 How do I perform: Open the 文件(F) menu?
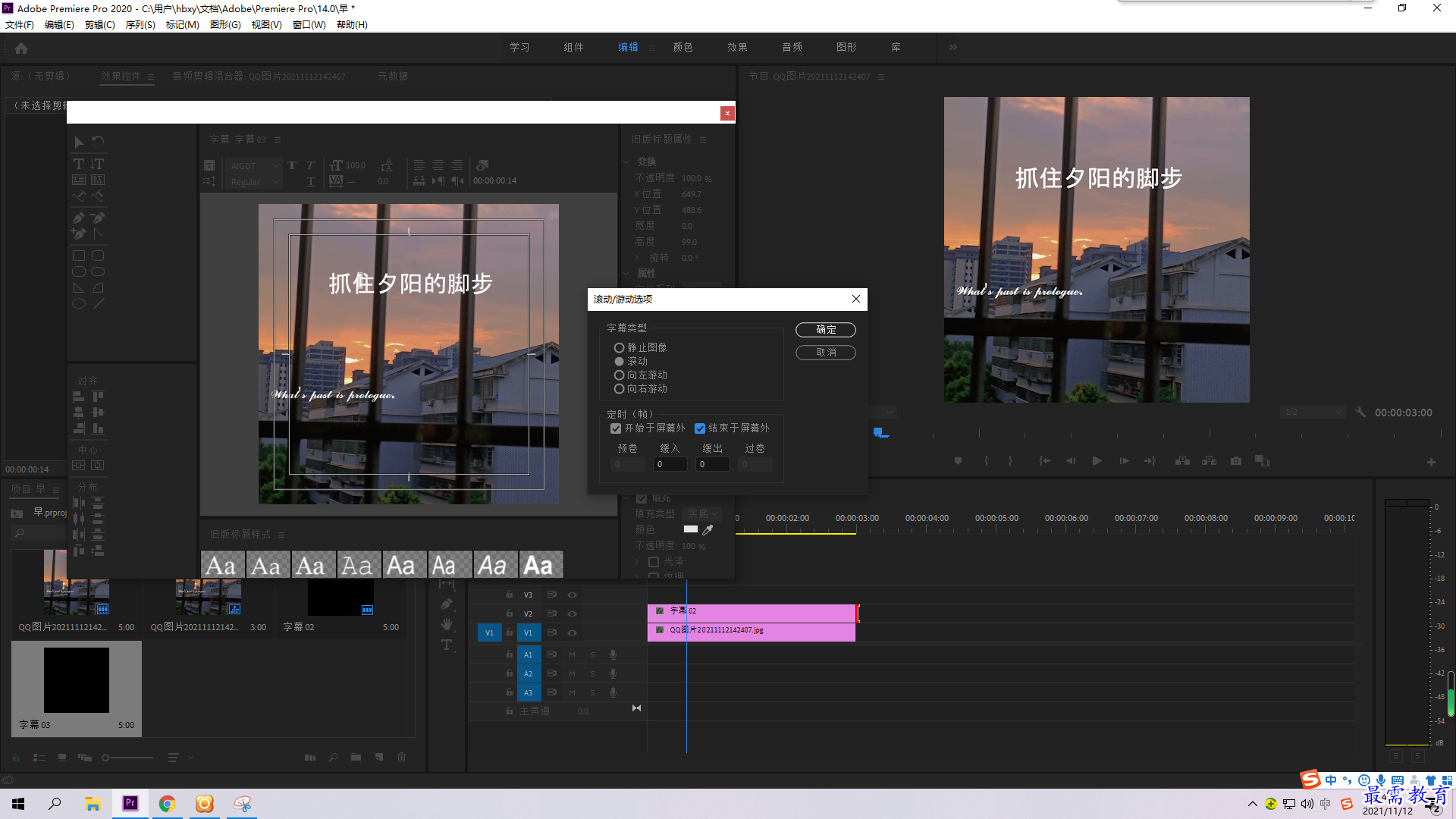point(20,25)
